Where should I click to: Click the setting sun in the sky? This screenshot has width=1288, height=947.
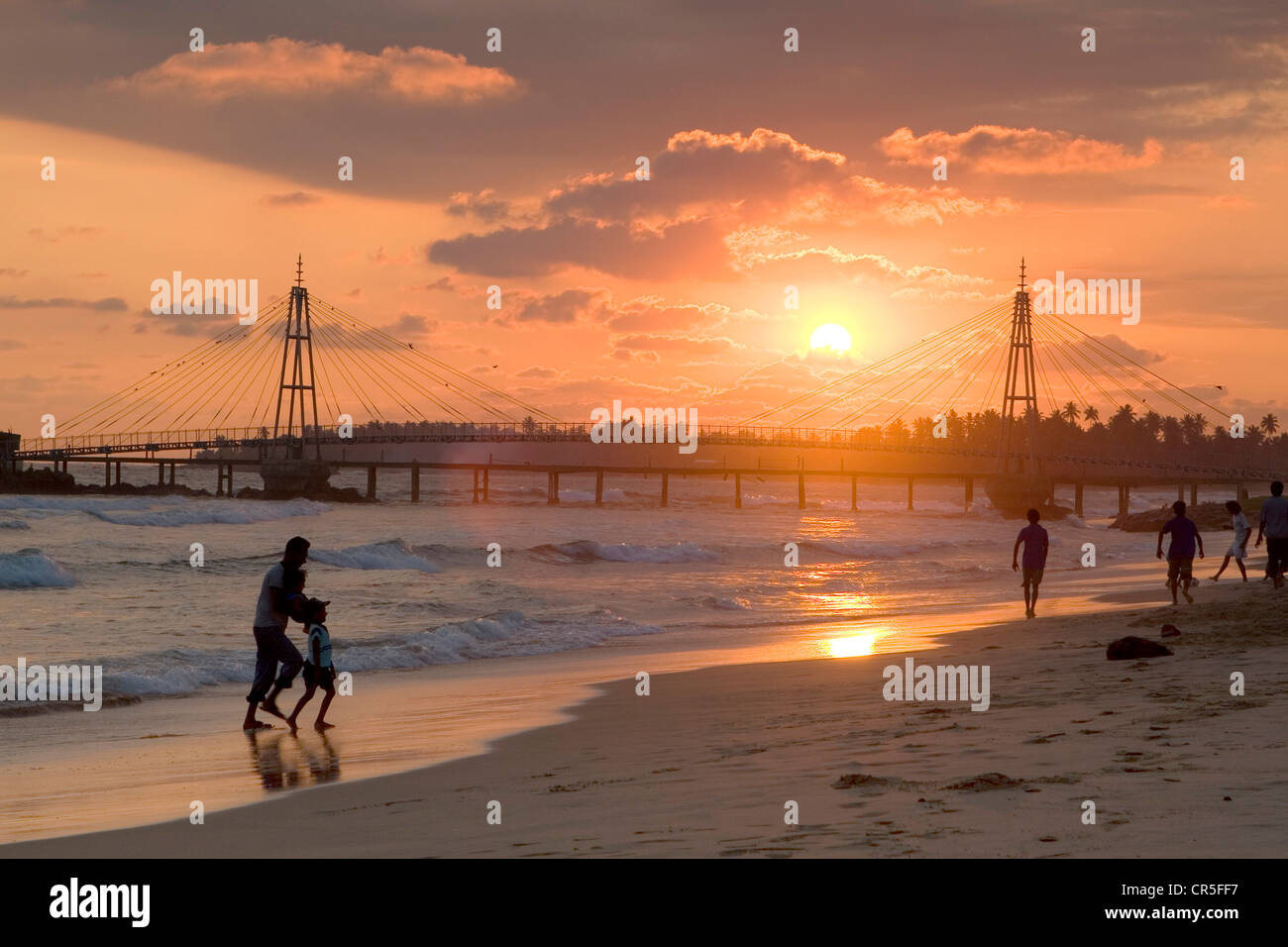(830, 339)
